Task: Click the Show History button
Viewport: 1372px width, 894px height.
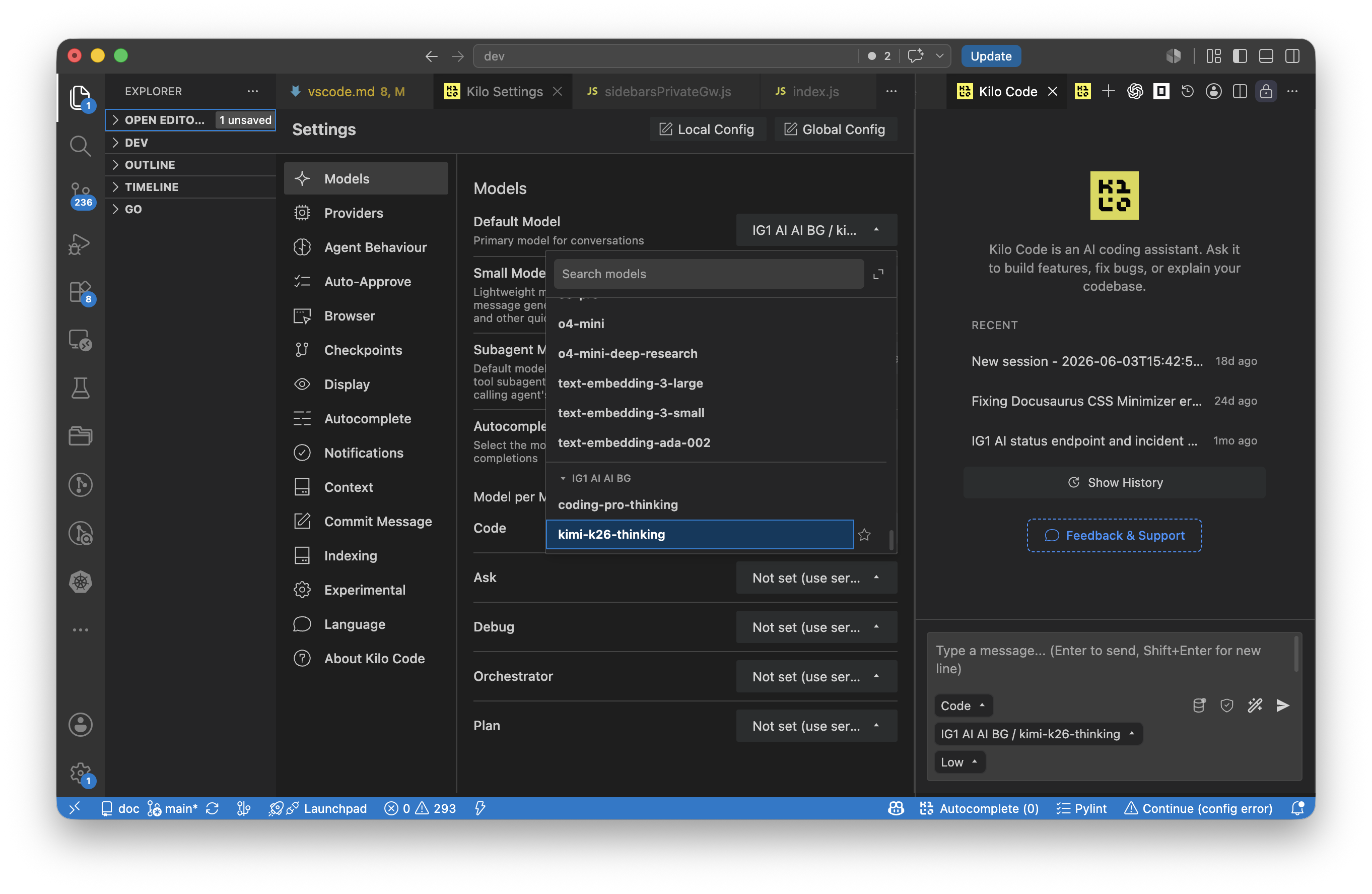Action: pyautogui.click(x=1114, y=483)
